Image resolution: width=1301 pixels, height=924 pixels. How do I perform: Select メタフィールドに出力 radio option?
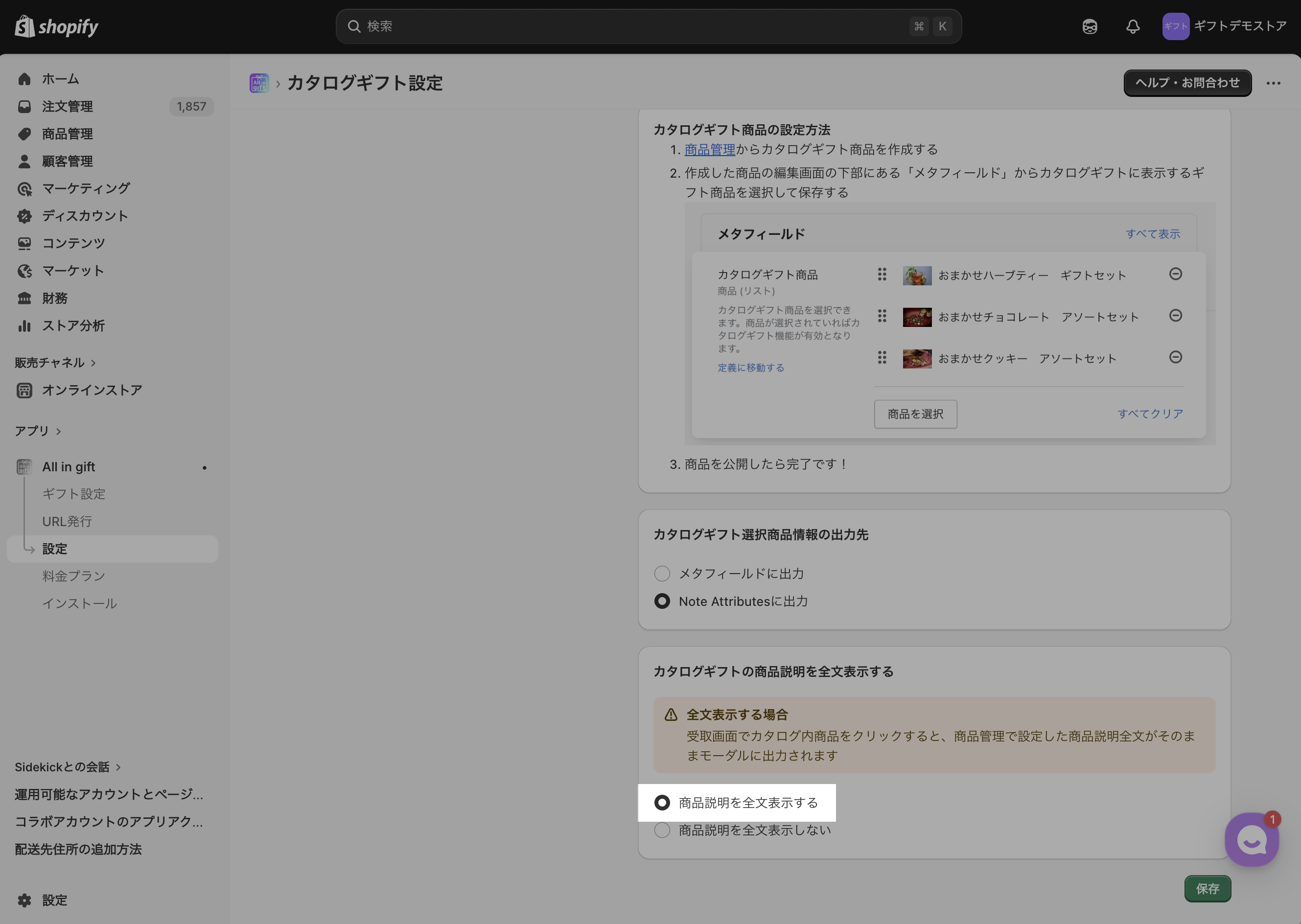click(662, 574)
